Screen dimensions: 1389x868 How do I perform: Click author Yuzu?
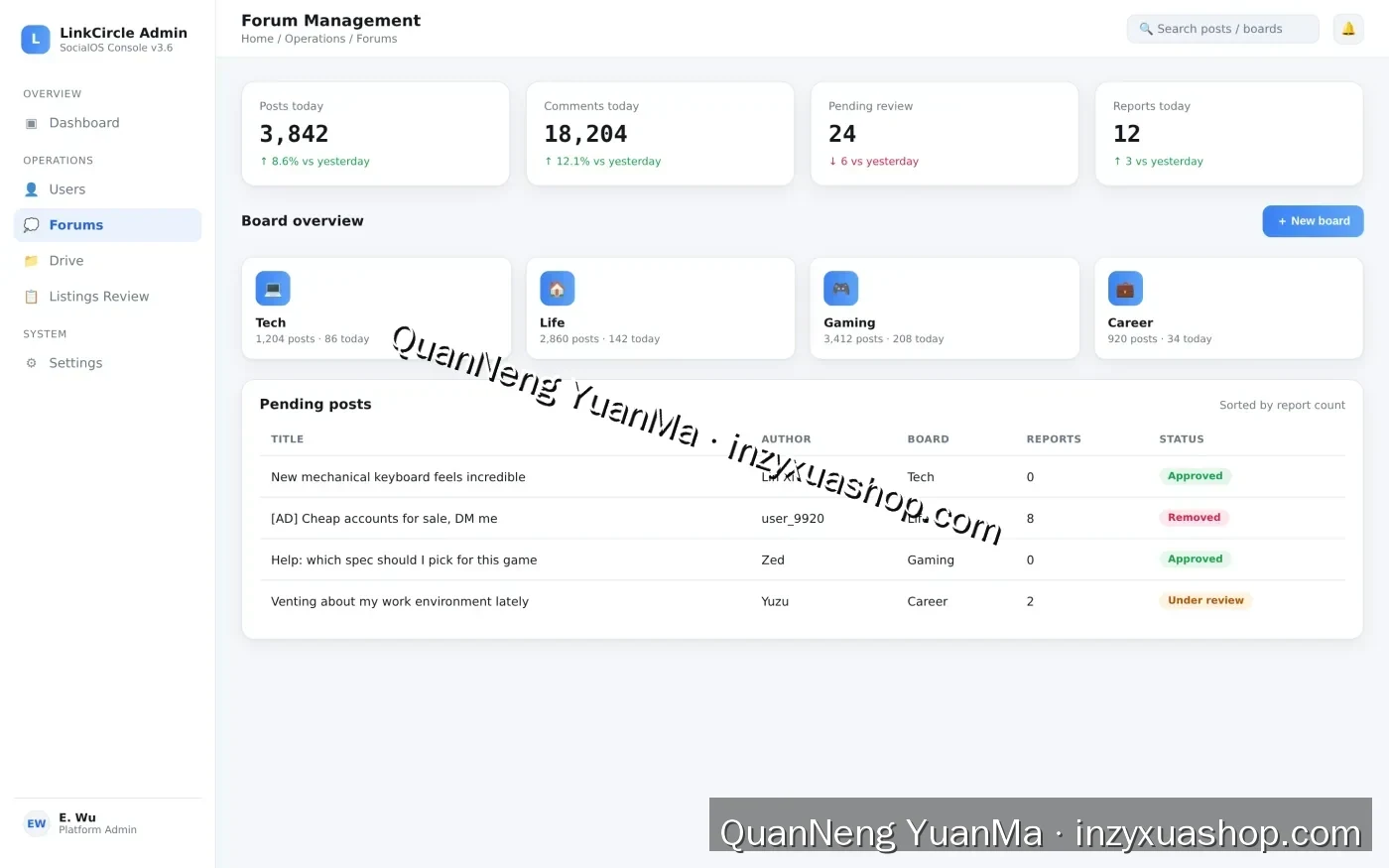click(x=775, y=601)
